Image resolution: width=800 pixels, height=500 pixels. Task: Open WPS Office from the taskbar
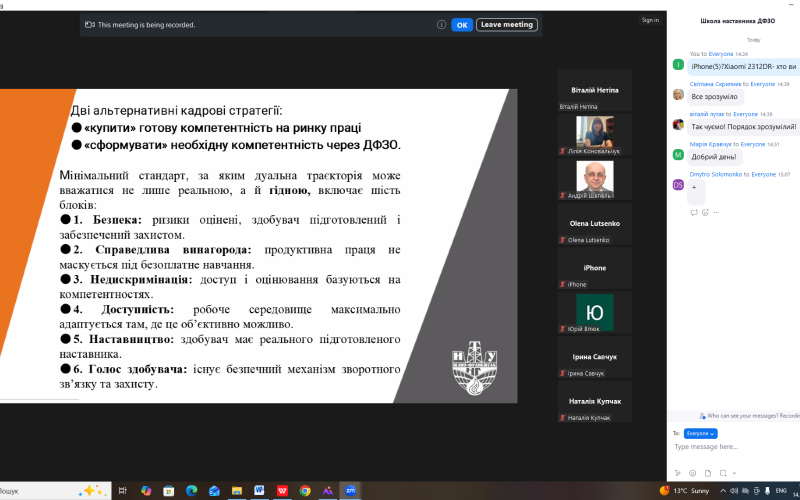(x=282, y=491)
